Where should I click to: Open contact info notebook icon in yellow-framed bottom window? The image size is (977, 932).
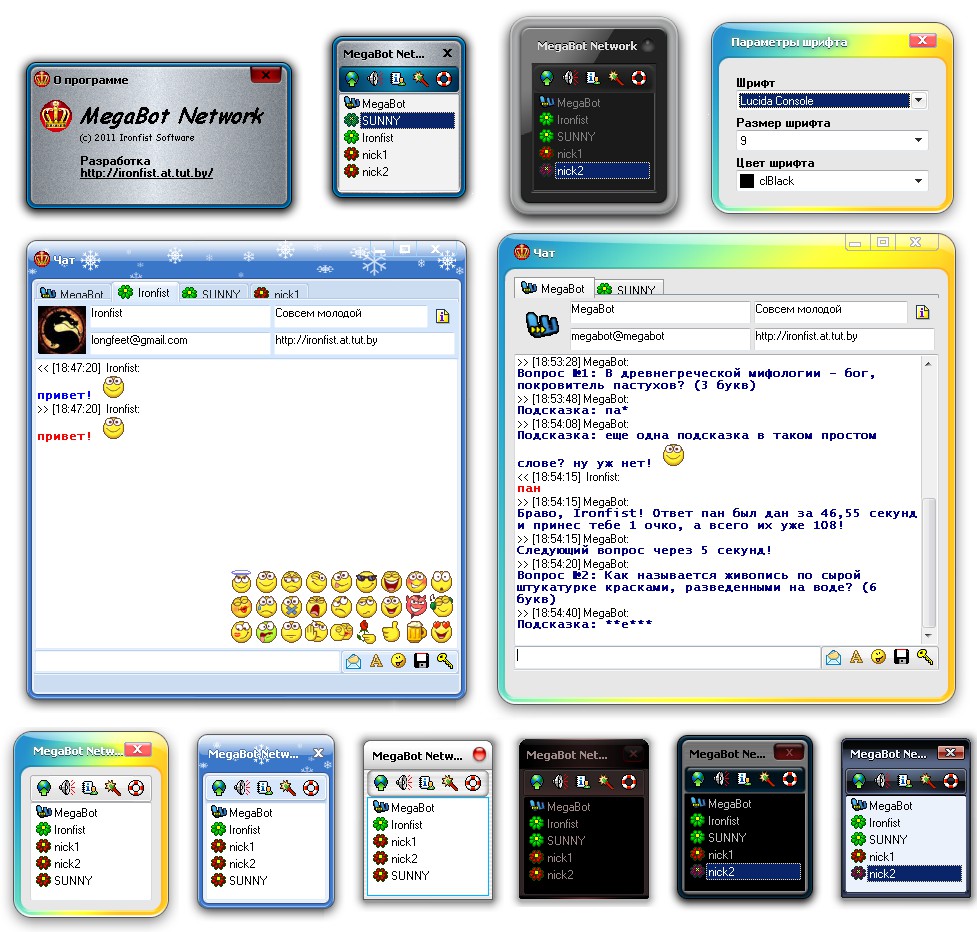pyautogui.click(x=90, y=788)
